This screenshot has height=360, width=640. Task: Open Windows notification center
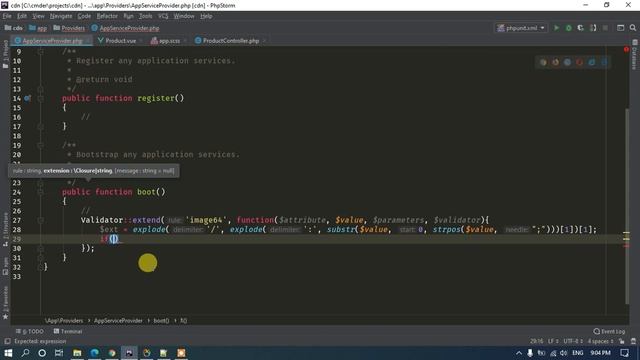point(624,353)
